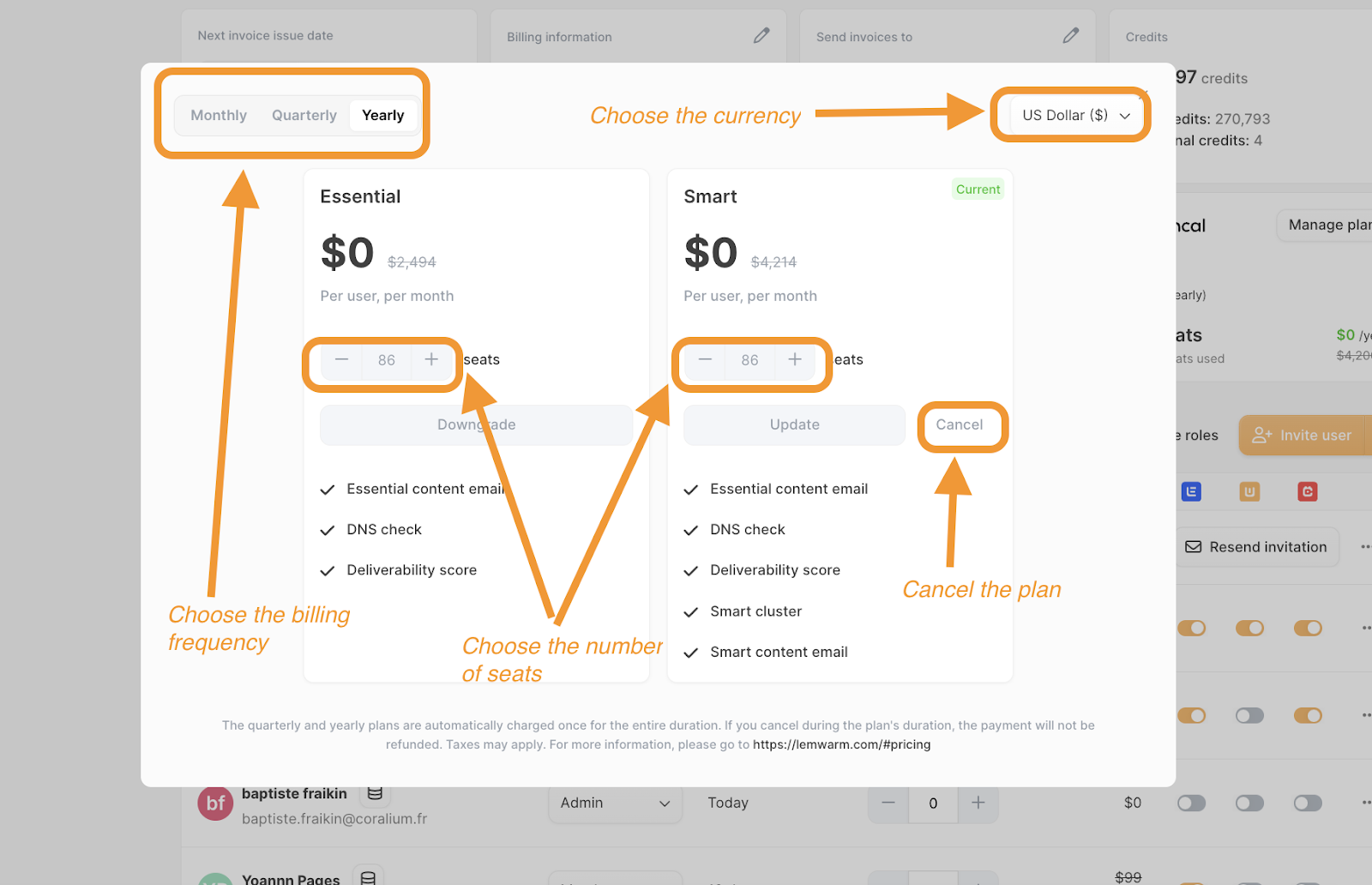The image size is (1372, 885).
Task: Click the orange U product icon
Action: click(1249, 491)
